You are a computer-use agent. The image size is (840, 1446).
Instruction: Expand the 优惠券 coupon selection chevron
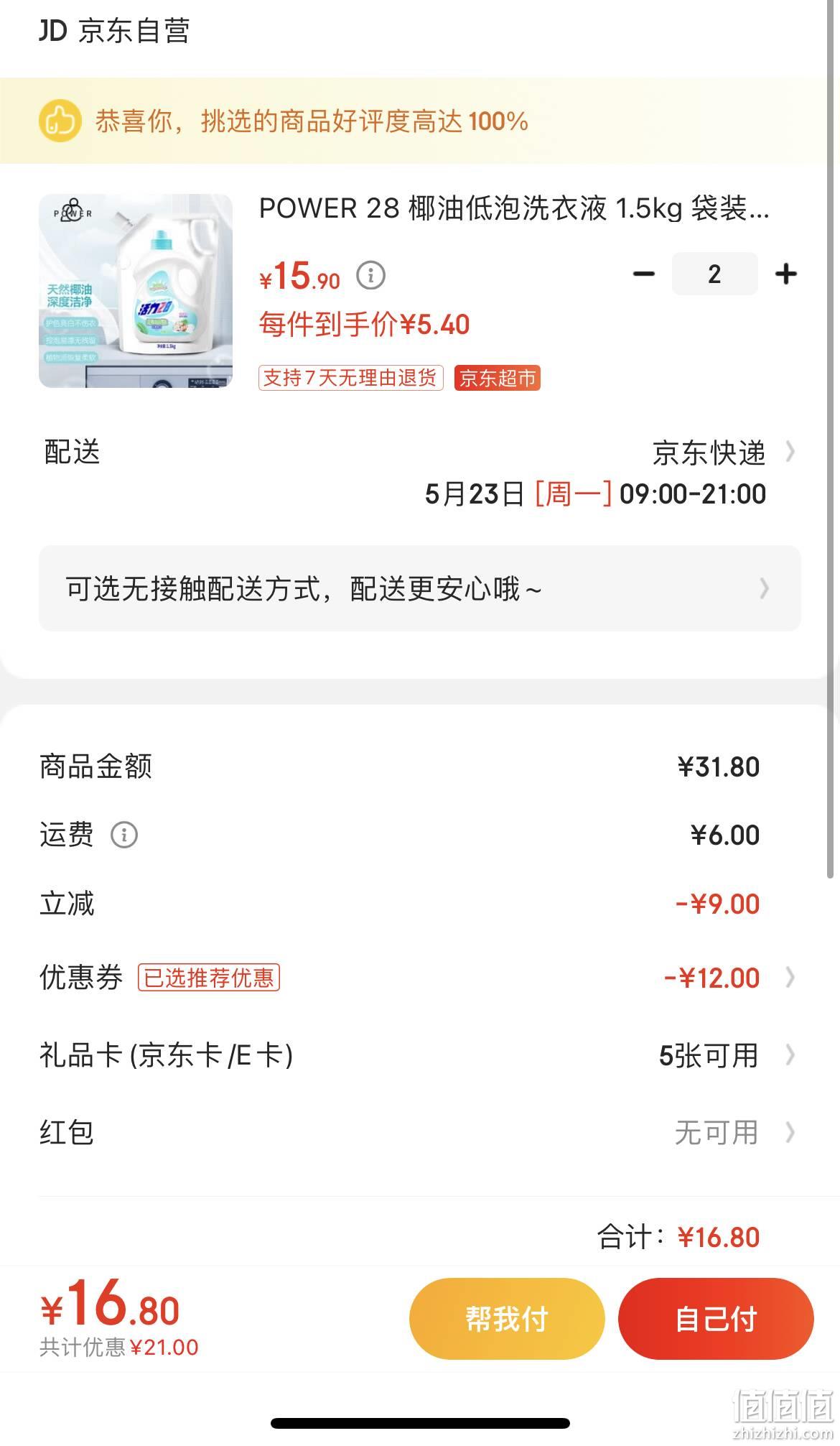coord(790,977)
